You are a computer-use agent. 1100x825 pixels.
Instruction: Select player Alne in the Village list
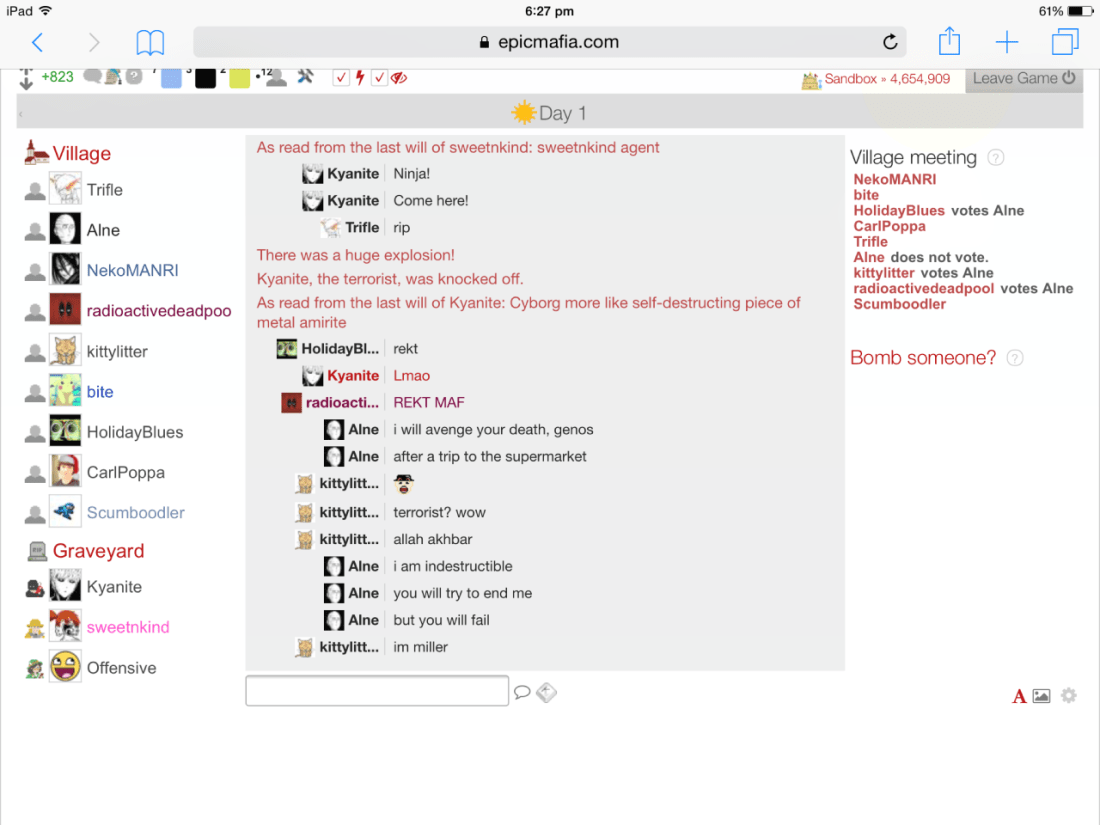pyautogui.click(x=103, y=230)
